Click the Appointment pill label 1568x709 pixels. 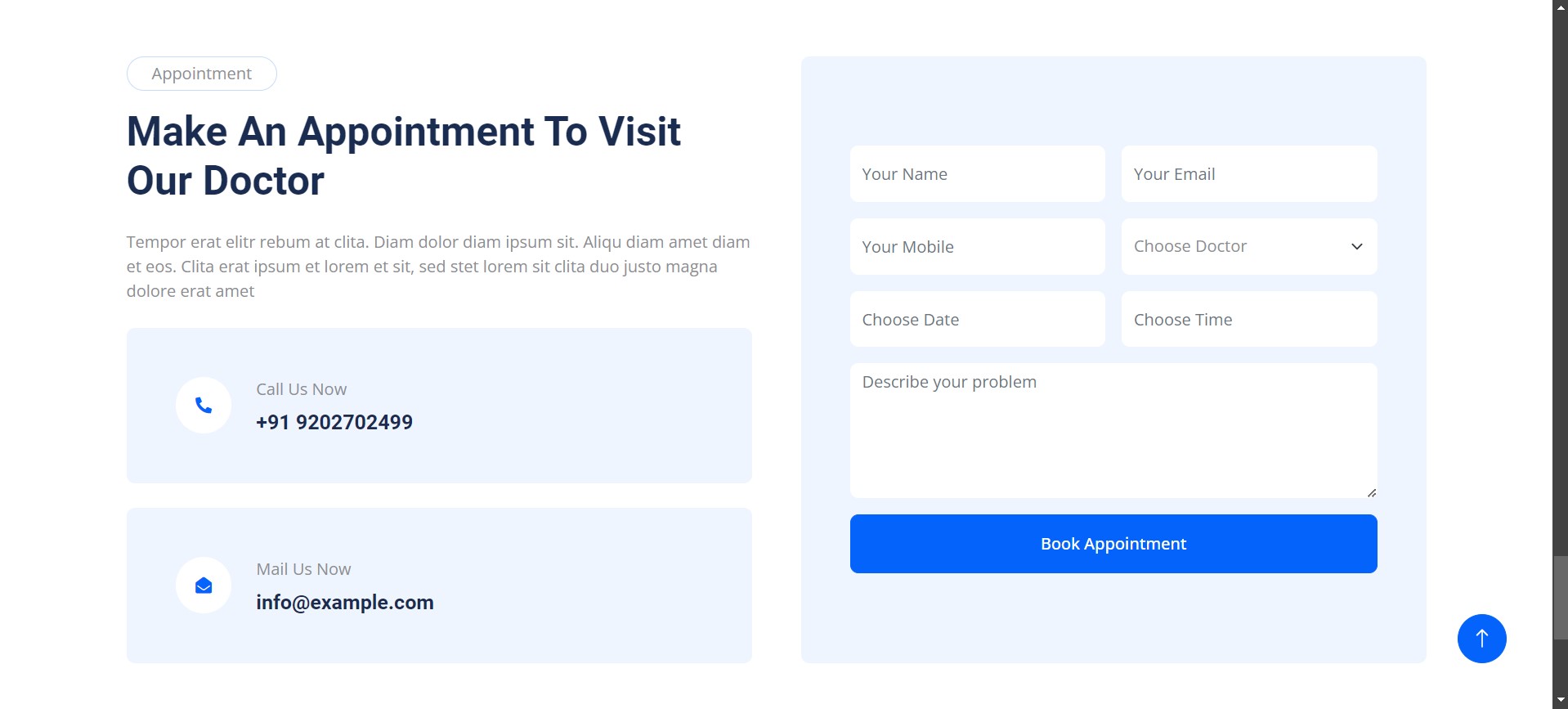(202, 74)
